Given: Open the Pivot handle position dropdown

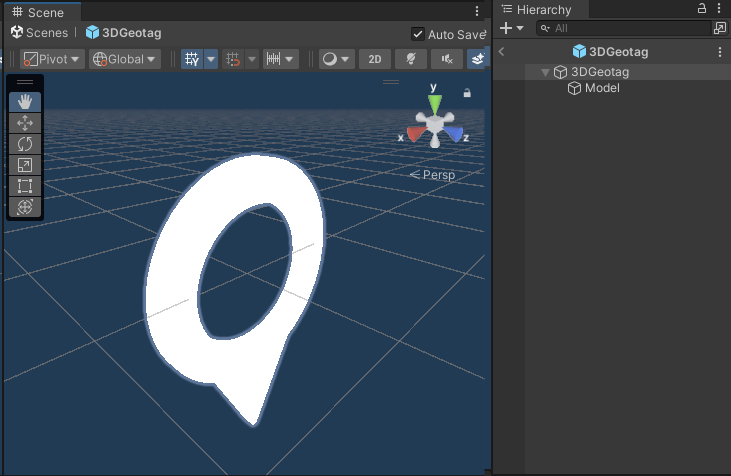Looking at the screenshot, I should pos(53,59).
